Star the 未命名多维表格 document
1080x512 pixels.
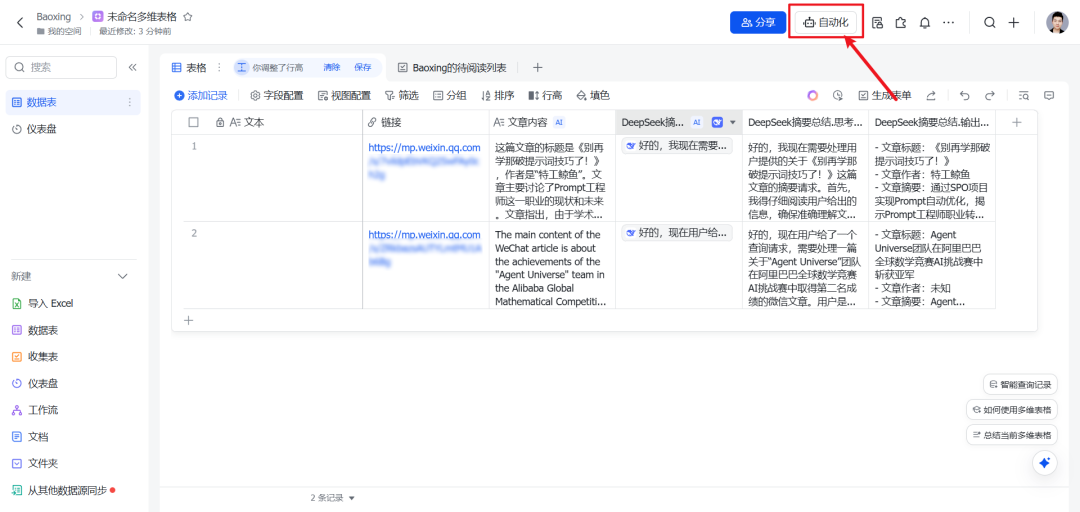tap(187, 17)
